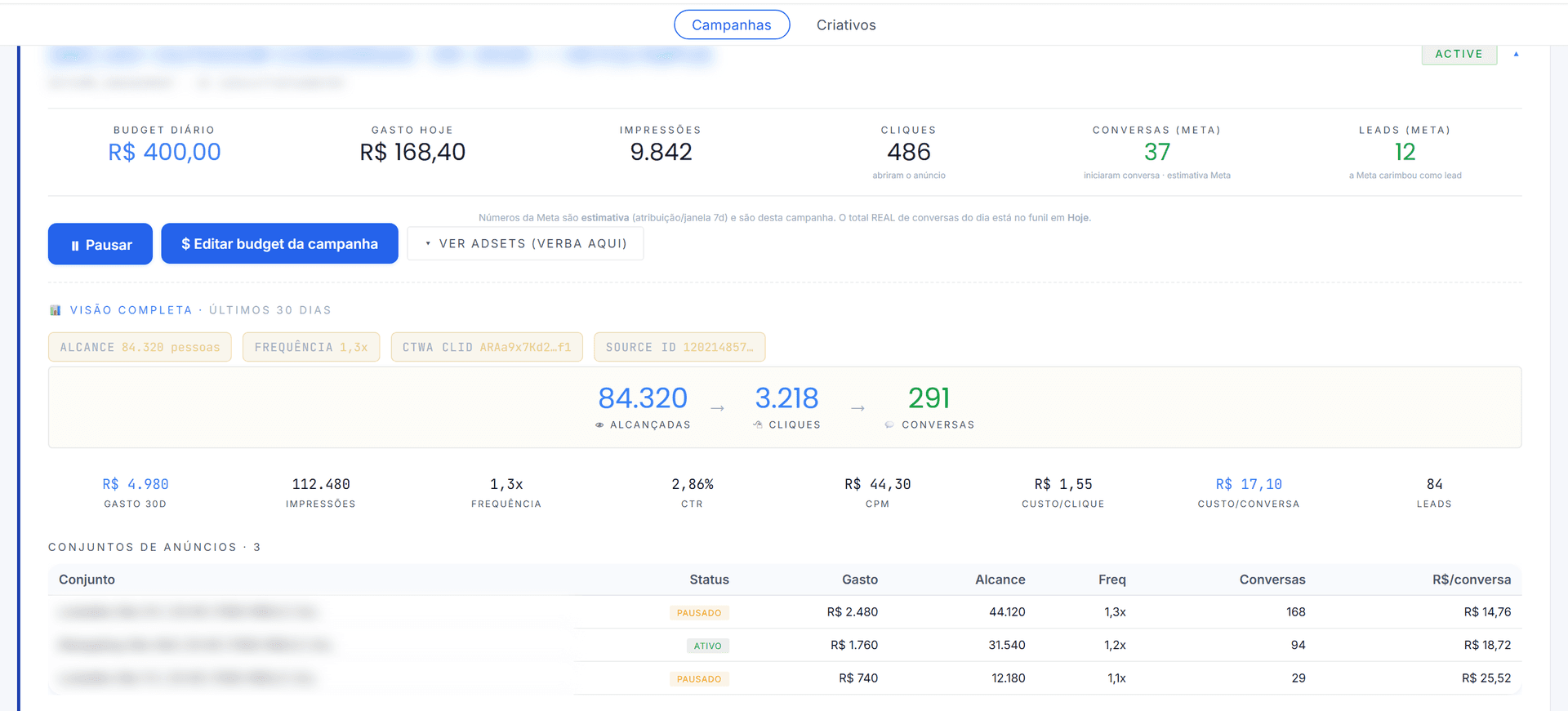The width and height of the screenshot is (1568, 711).
Task: Click the 29 conversas cell
Action: pyautogui.click(x=1298, y=678)
